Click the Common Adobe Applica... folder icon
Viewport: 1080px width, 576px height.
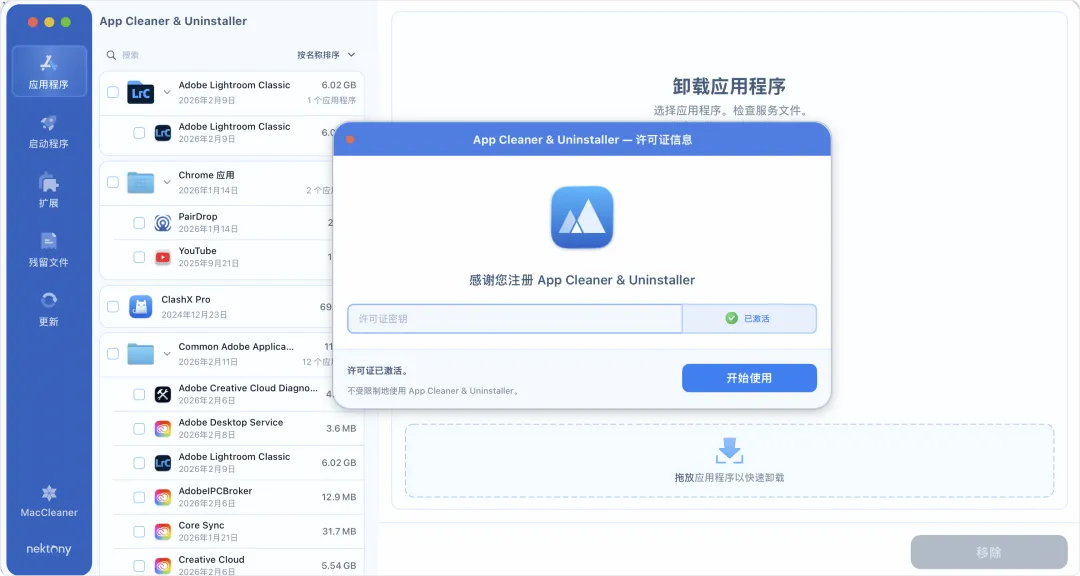click(x=141, y=354)
